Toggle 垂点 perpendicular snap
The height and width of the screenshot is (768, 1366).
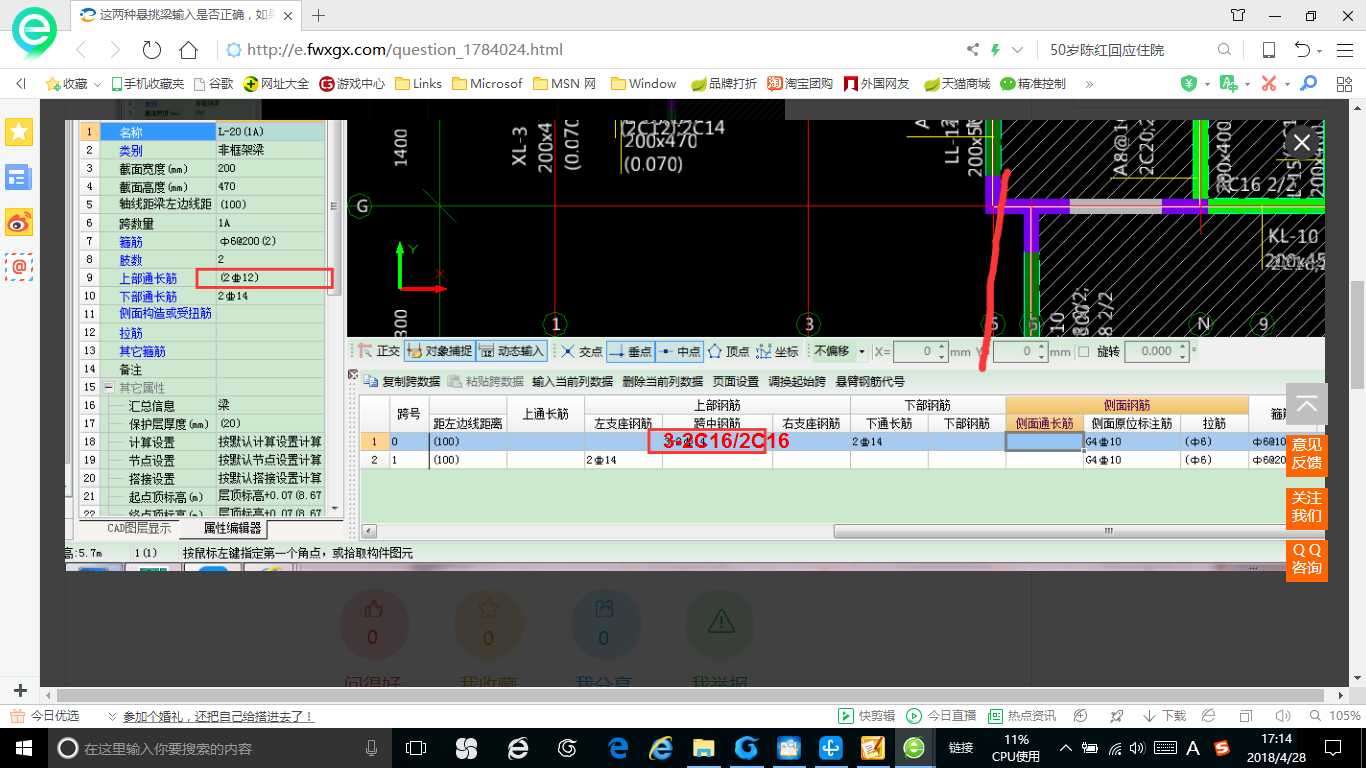point(629,351)
